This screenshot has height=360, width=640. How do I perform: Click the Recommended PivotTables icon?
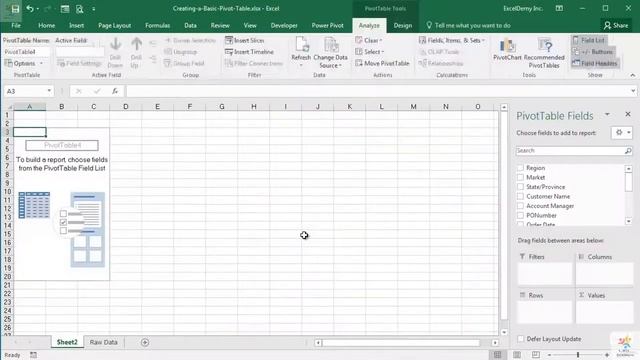click(x=544, y=45)
